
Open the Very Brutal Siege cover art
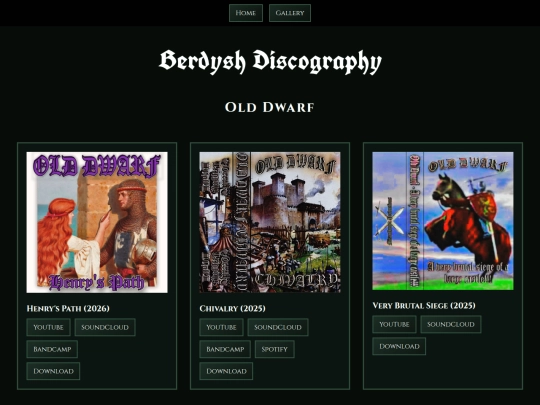coord(443,221)
